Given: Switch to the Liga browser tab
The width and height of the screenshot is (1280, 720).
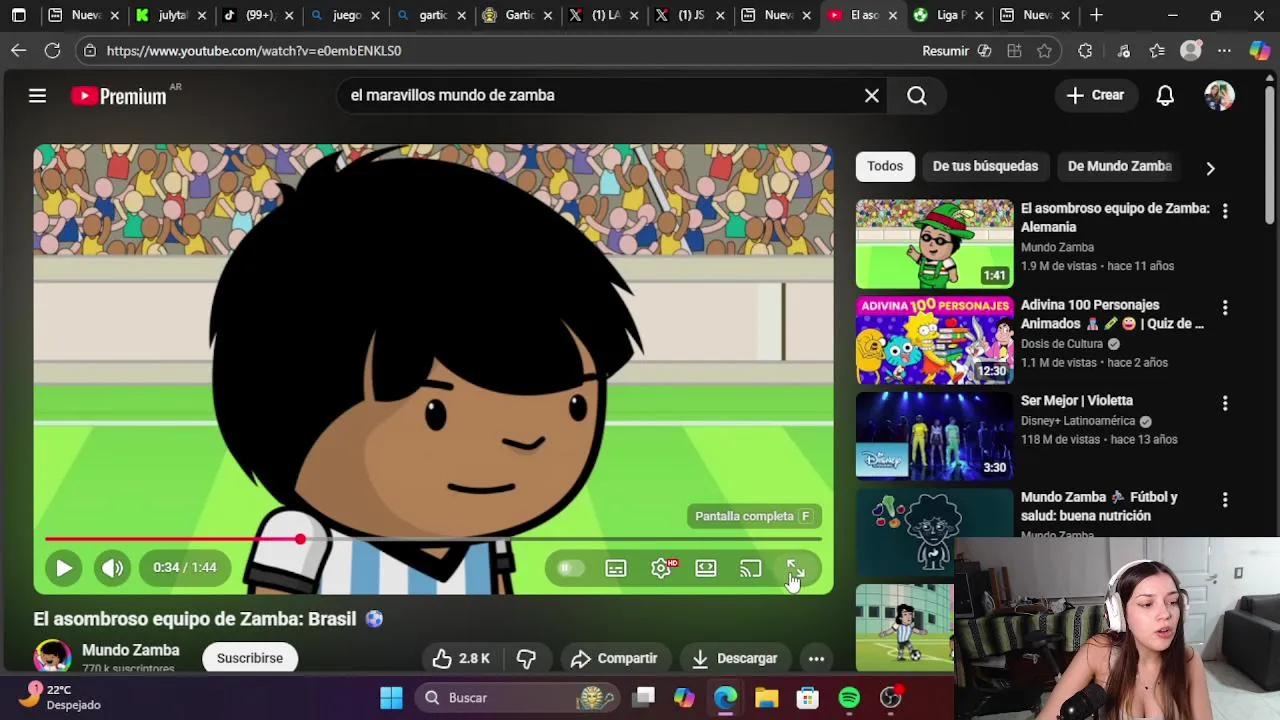Looking at the screenshot, I should [948, 15].
